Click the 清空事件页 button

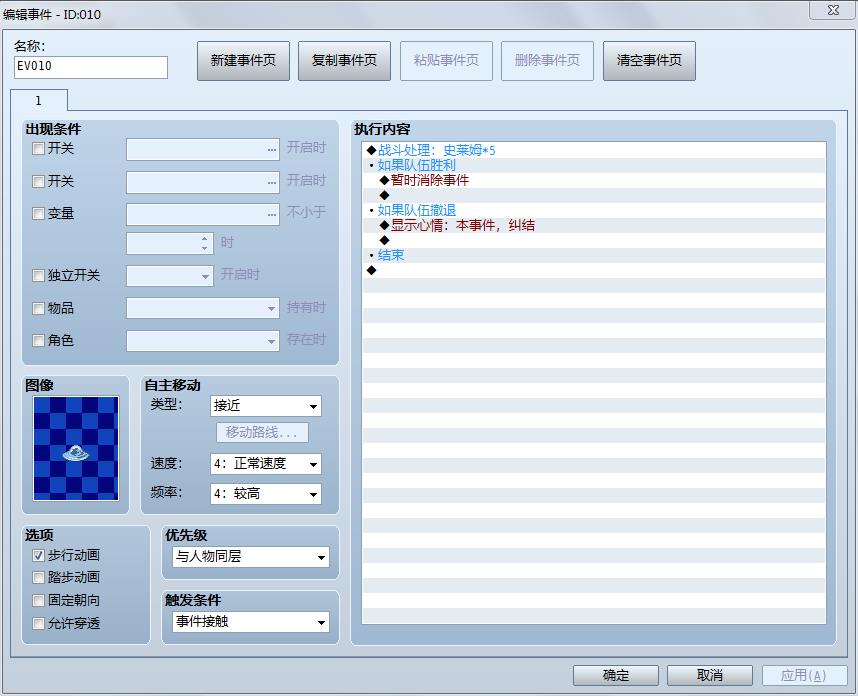tap(649, 61)
